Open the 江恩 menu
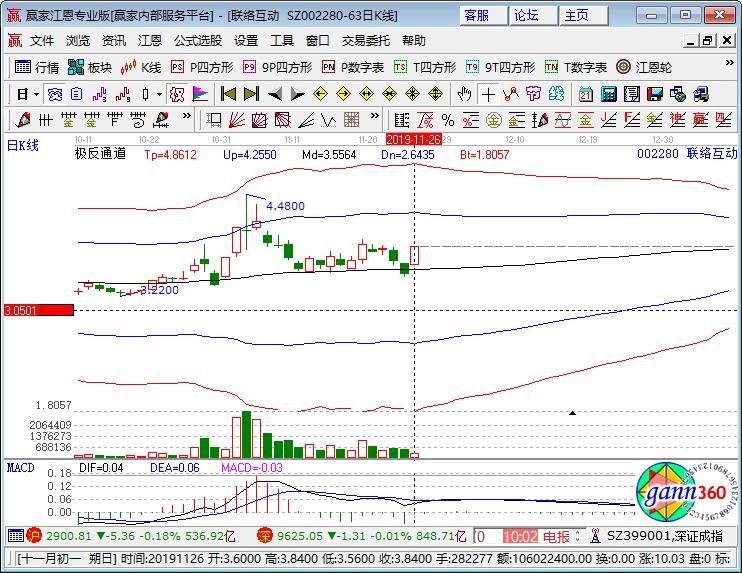742x573 pixels. [150, 41]
